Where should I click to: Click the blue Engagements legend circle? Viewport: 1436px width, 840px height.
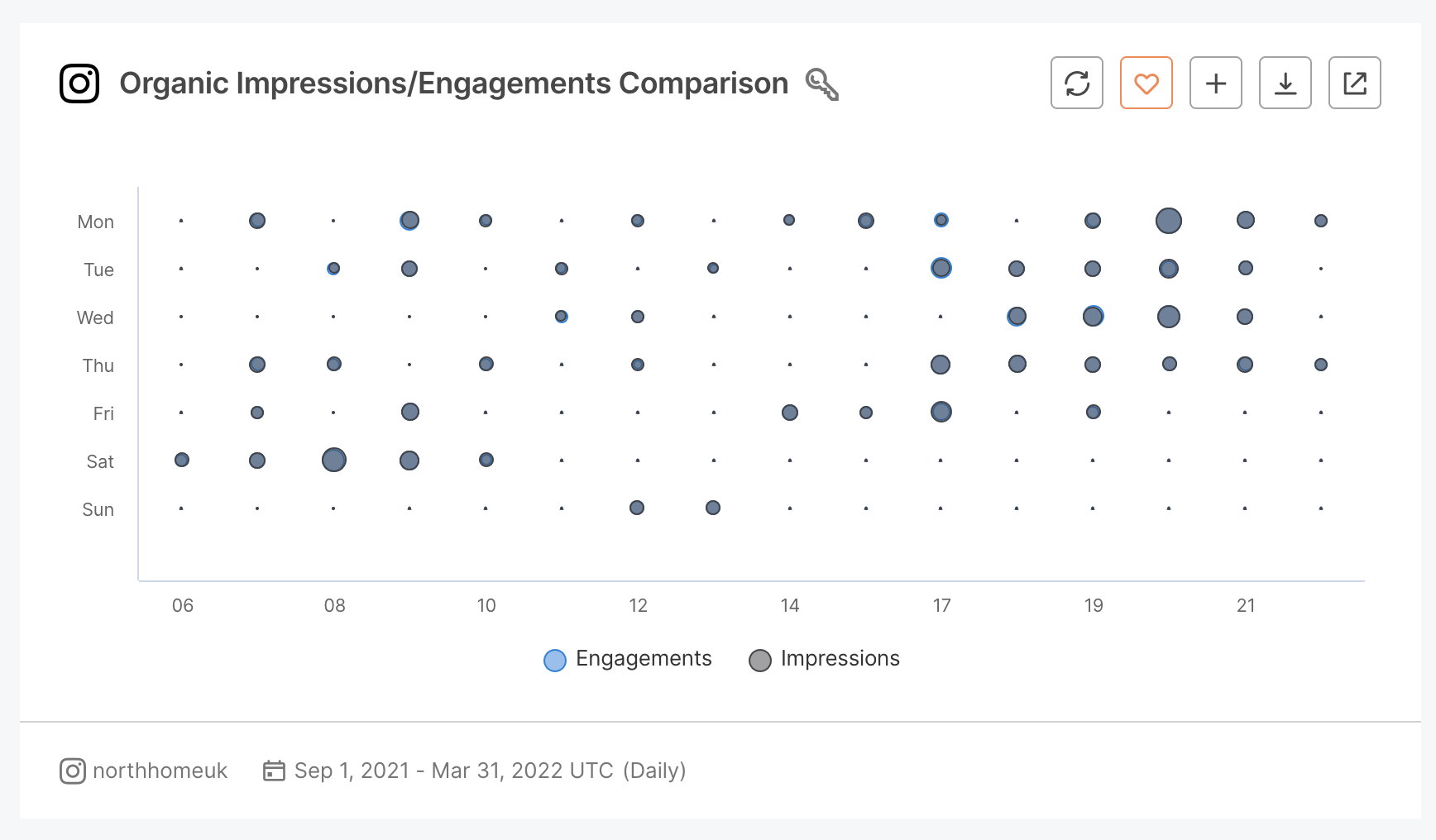coord(554,660)
